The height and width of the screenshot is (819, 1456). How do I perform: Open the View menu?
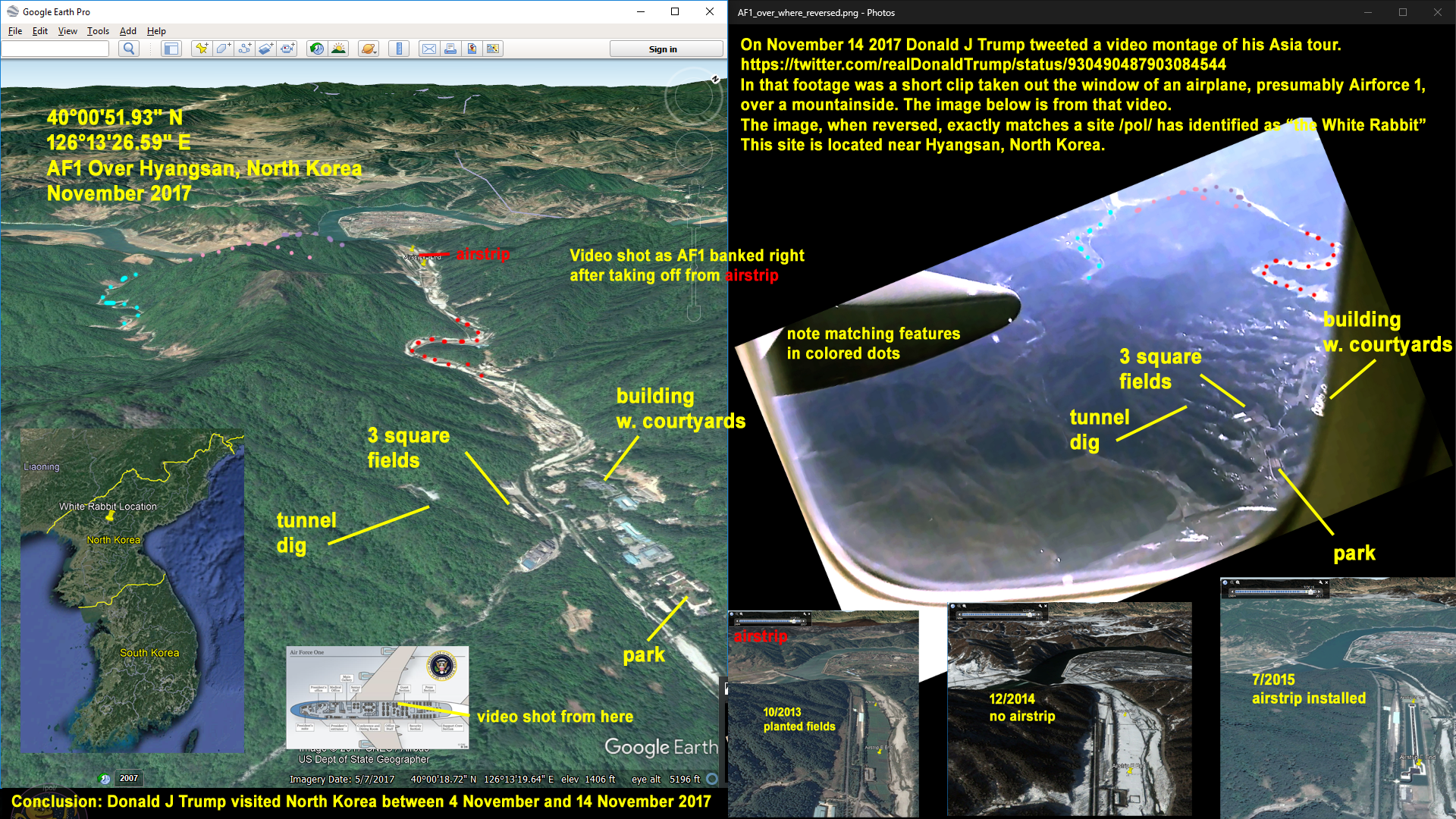(x=67, y=31)
